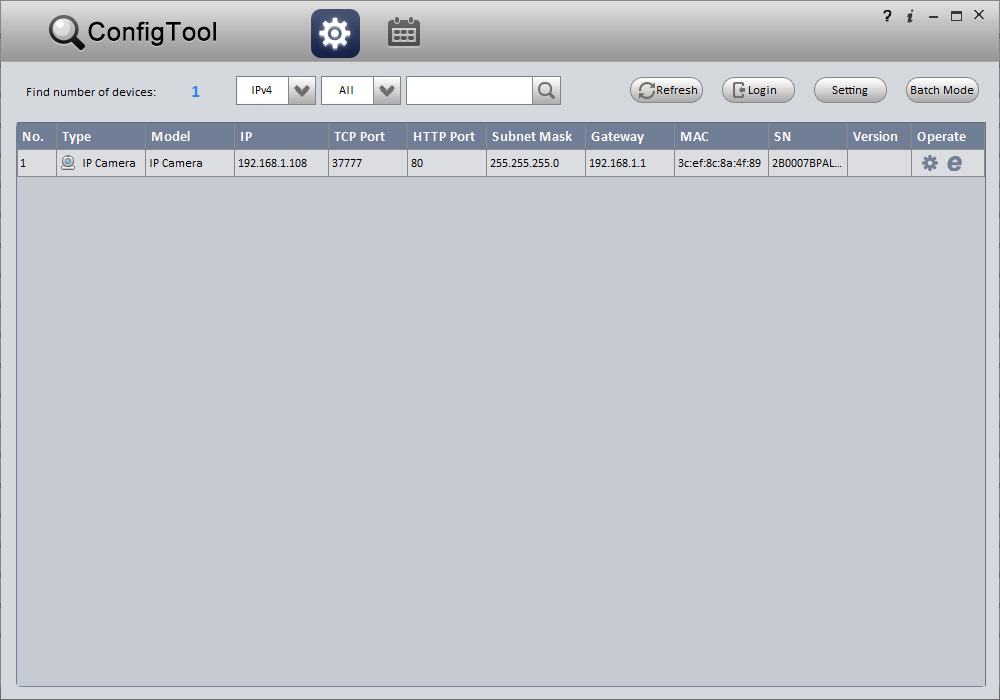The image size is (1000, 700).
Task: Select HTTP port 80 cell
Action: coord(446,163)
